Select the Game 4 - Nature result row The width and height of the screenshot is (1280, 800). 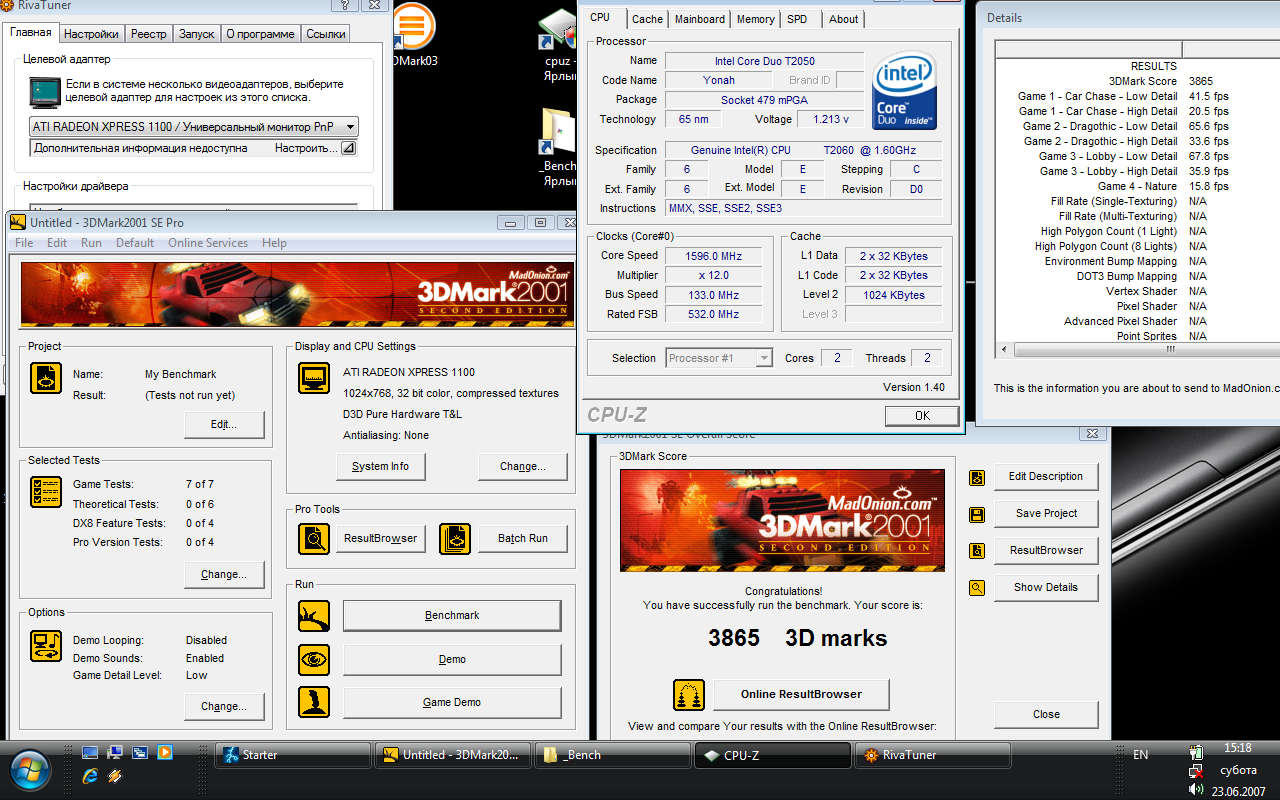click(x=1137, y=186)
